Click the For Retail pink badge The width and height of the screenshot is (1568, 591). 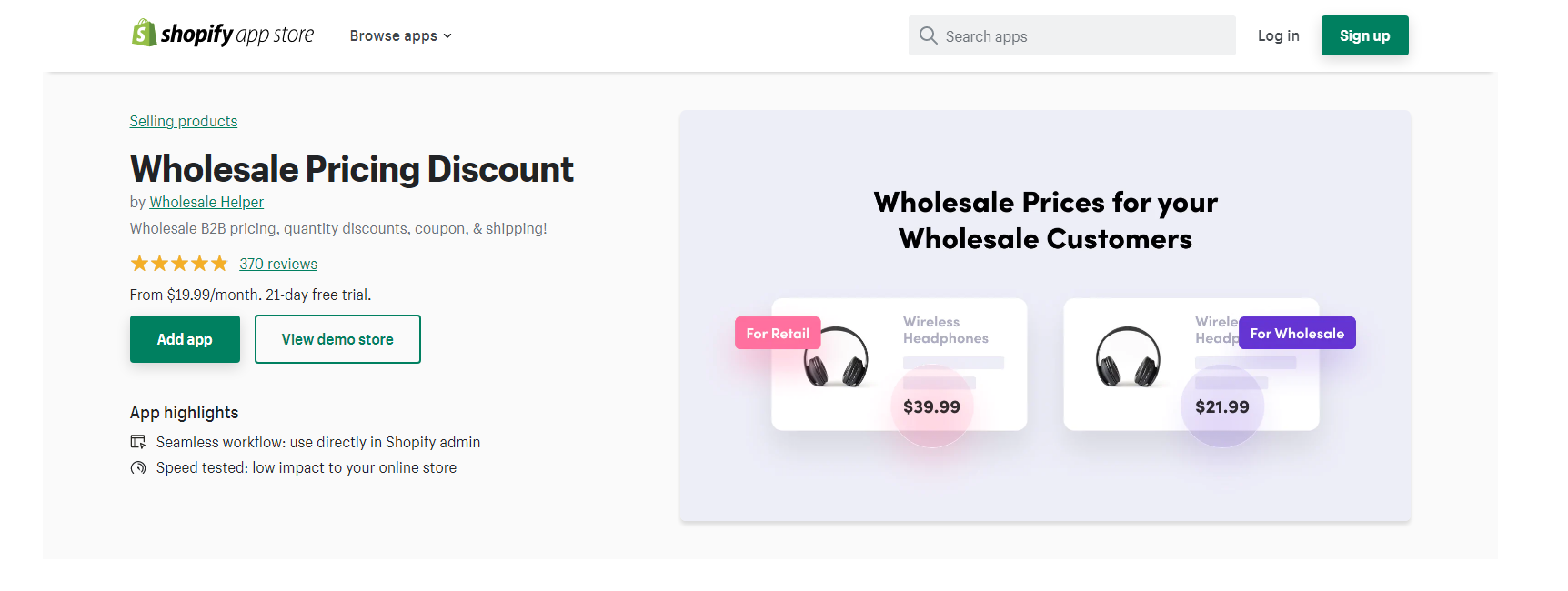pyautogui.click(x=778, y=333)
